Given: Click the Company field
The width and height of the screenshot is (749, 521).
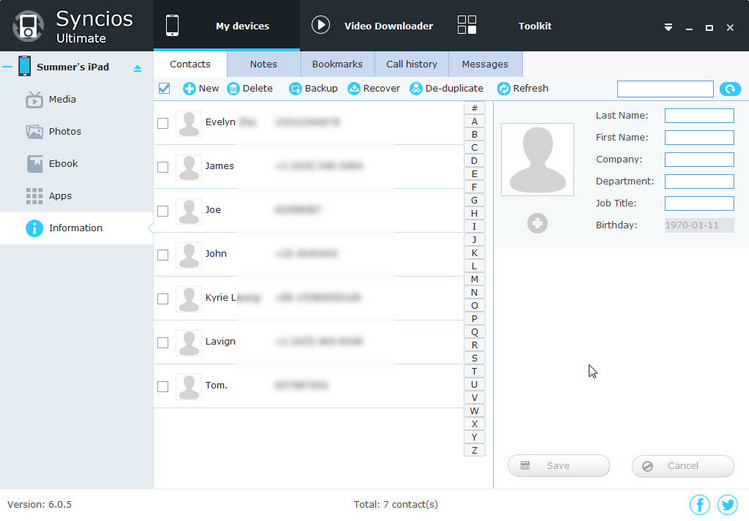Looking at the screenshot, I should point(699,159).
